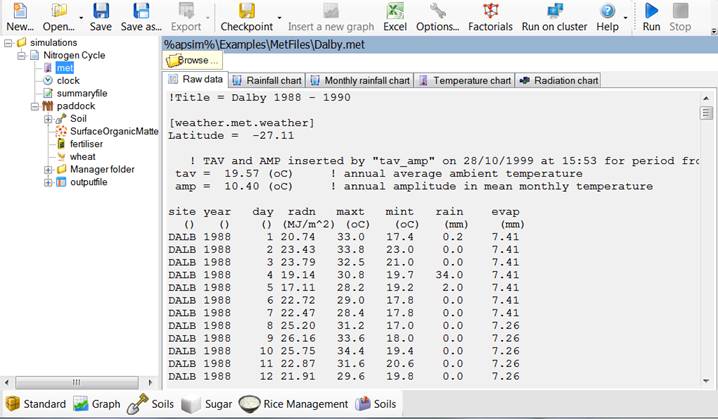This screenshot has width=718, height=419.
Task: Select the met node in tree
Action: click(x=65, y=68)
